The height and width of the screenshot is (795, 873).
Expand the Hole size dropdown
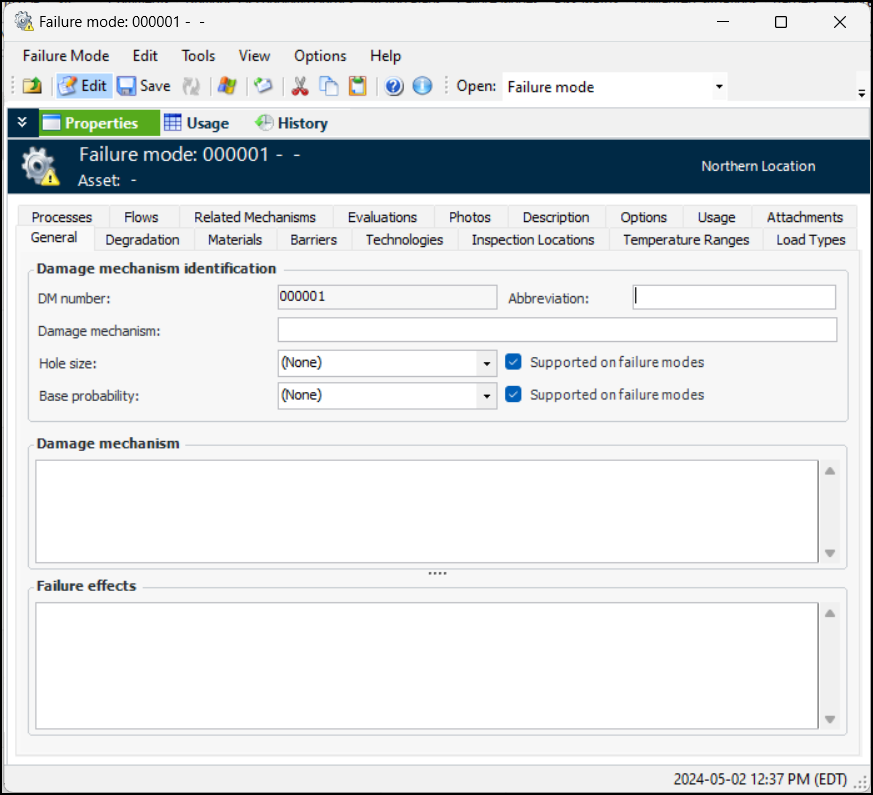point(487,363)
